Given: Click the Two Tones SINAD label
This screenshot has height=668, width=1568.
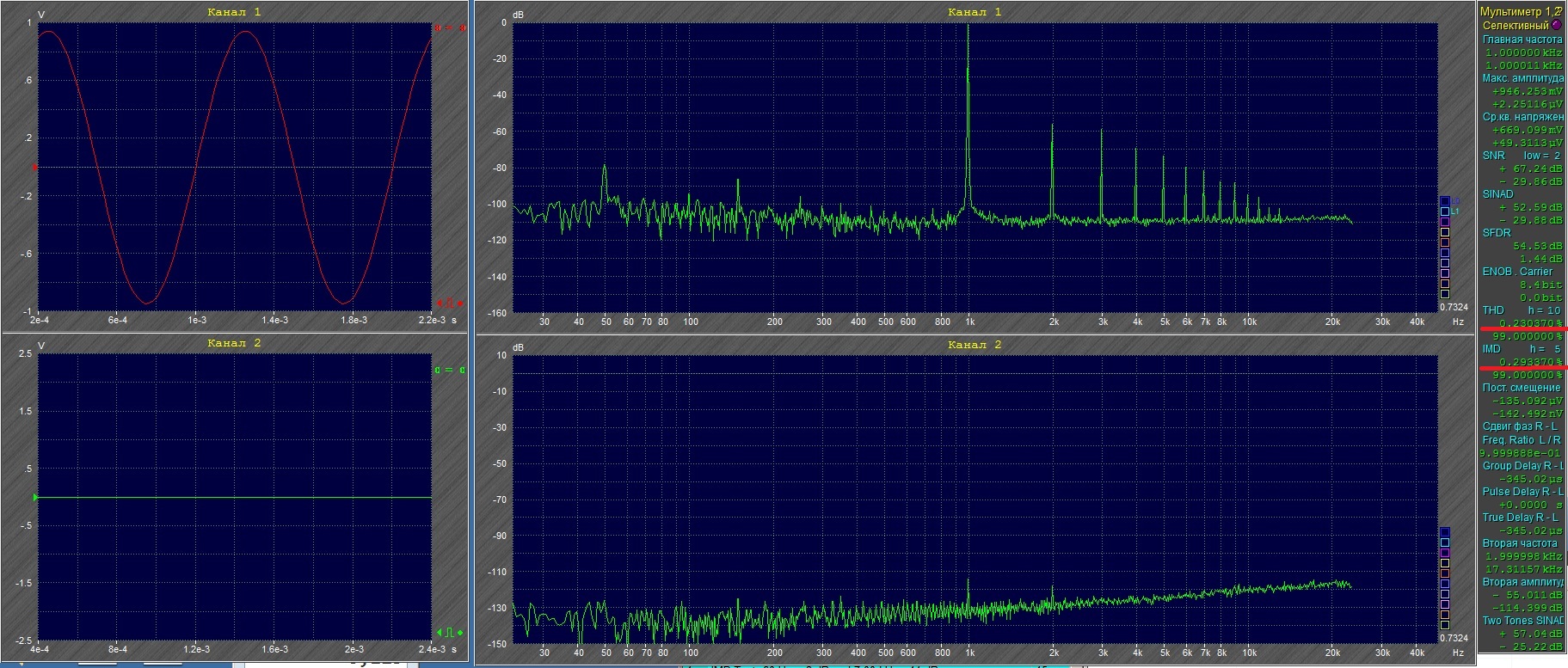Looking at the screenshot, I should tap(1522, 621).
